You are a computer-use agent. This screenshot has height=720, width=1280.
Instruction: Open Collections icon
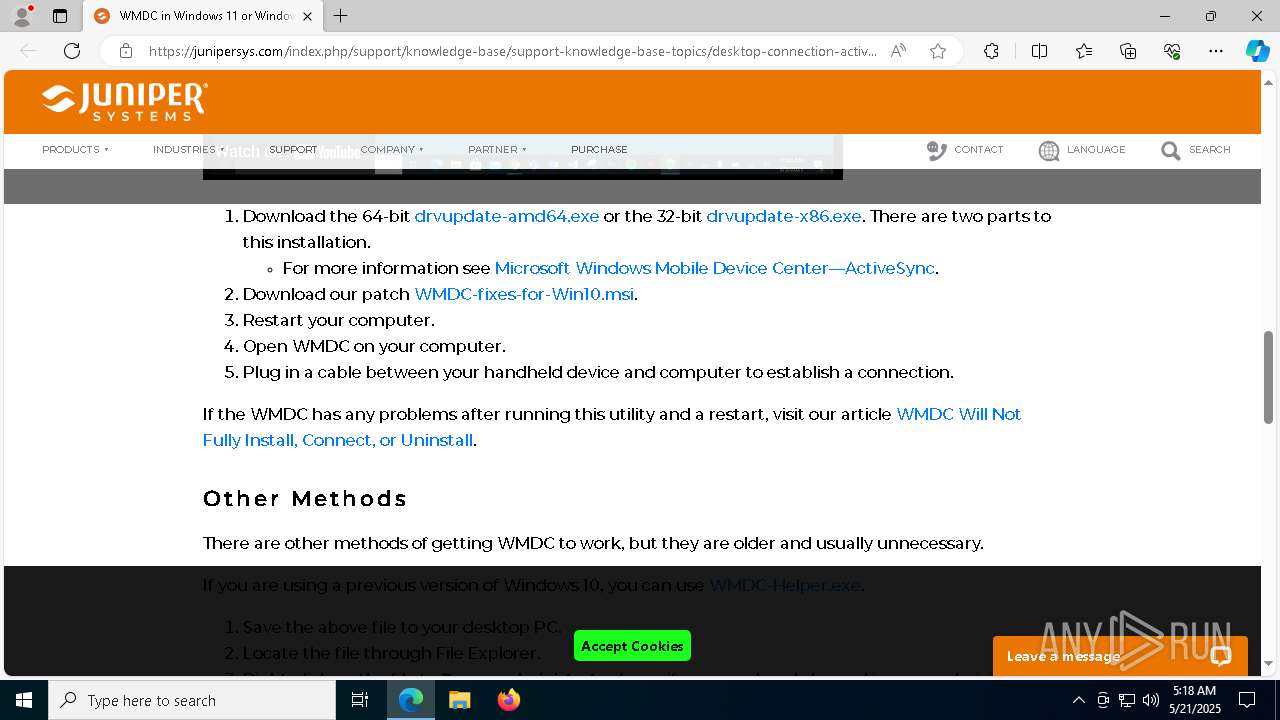tap(1128, 51)
